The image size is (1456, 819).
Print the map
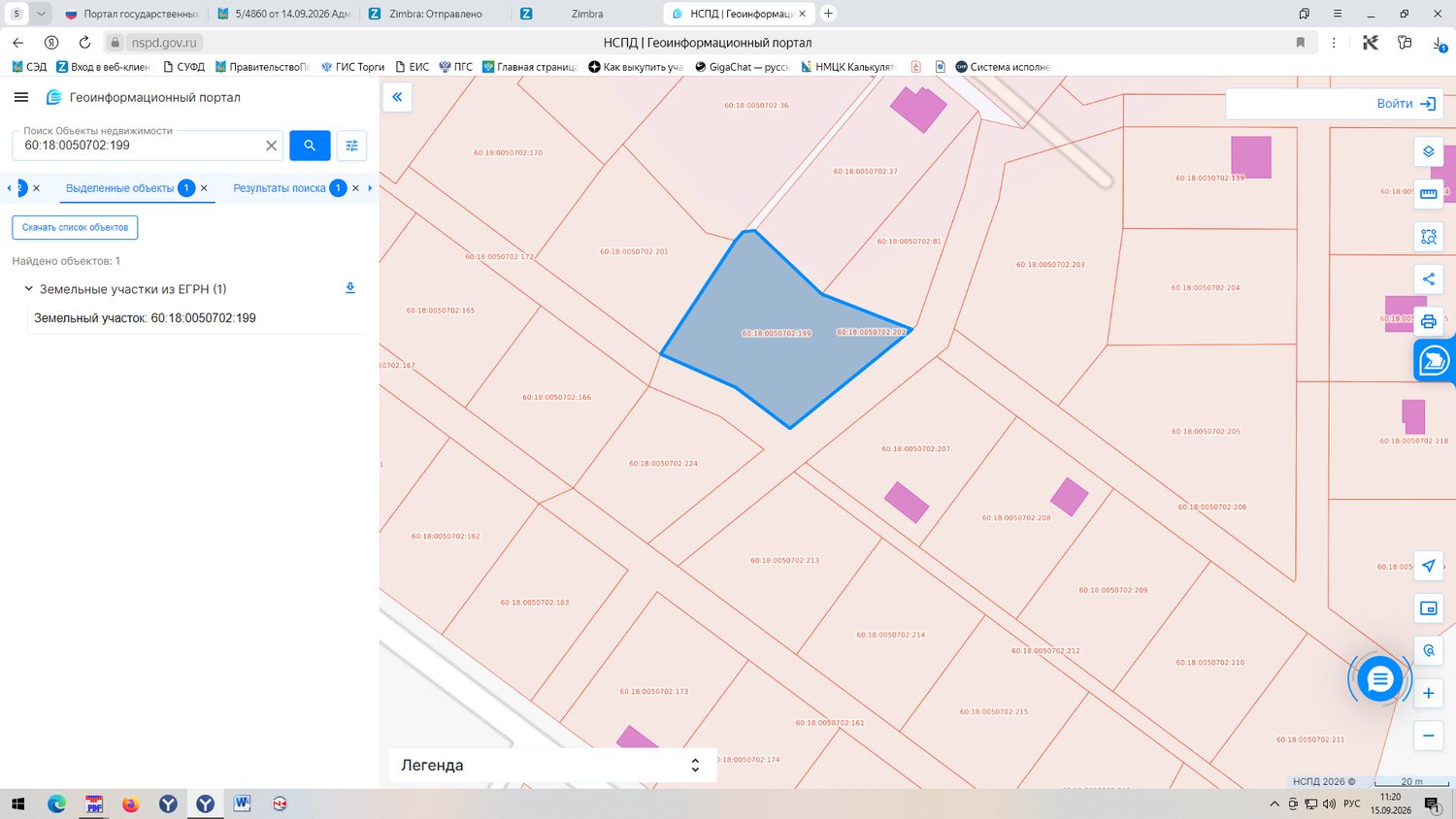click(x=1429, y=321)
